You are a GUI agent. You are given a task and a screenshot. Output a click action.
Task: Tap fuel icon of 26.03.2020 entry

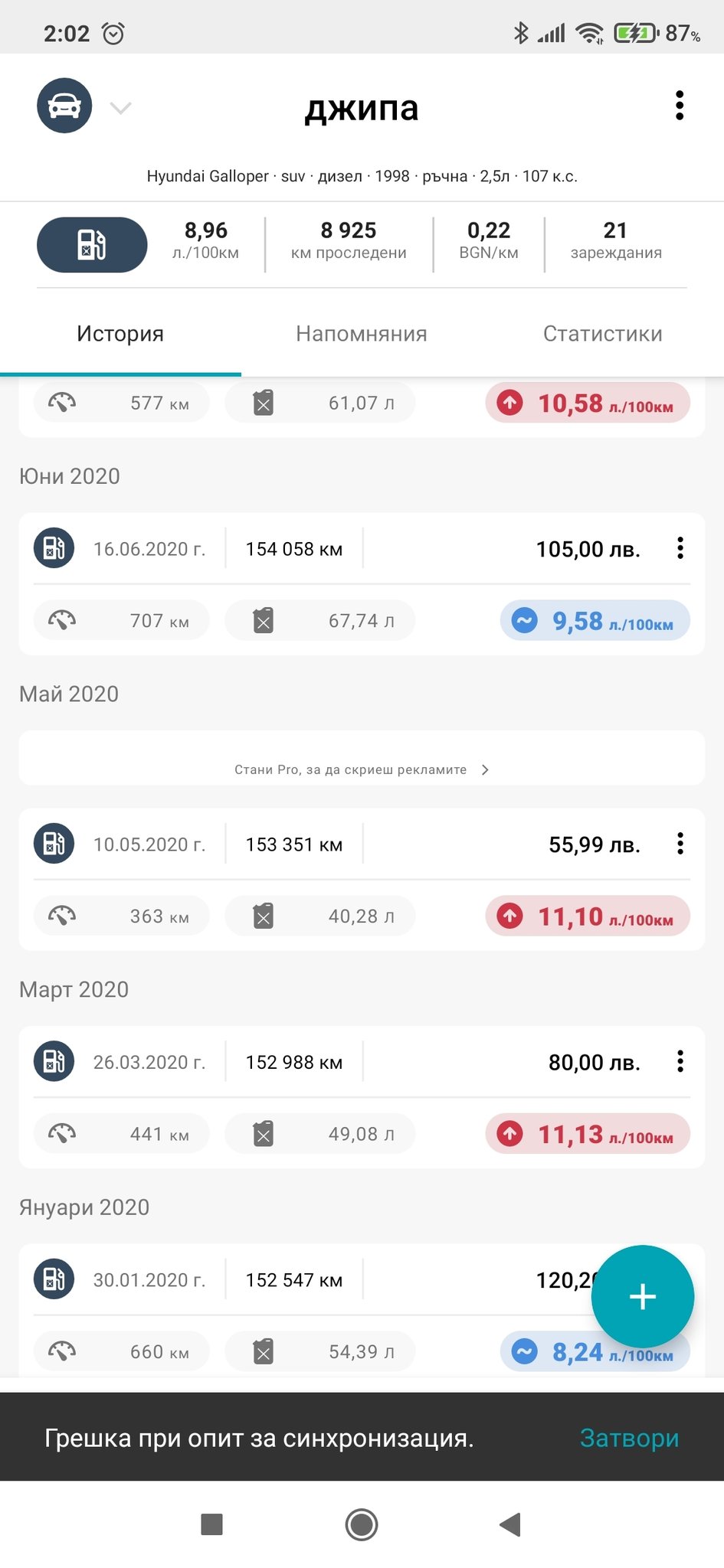(x=54, y=1062)
